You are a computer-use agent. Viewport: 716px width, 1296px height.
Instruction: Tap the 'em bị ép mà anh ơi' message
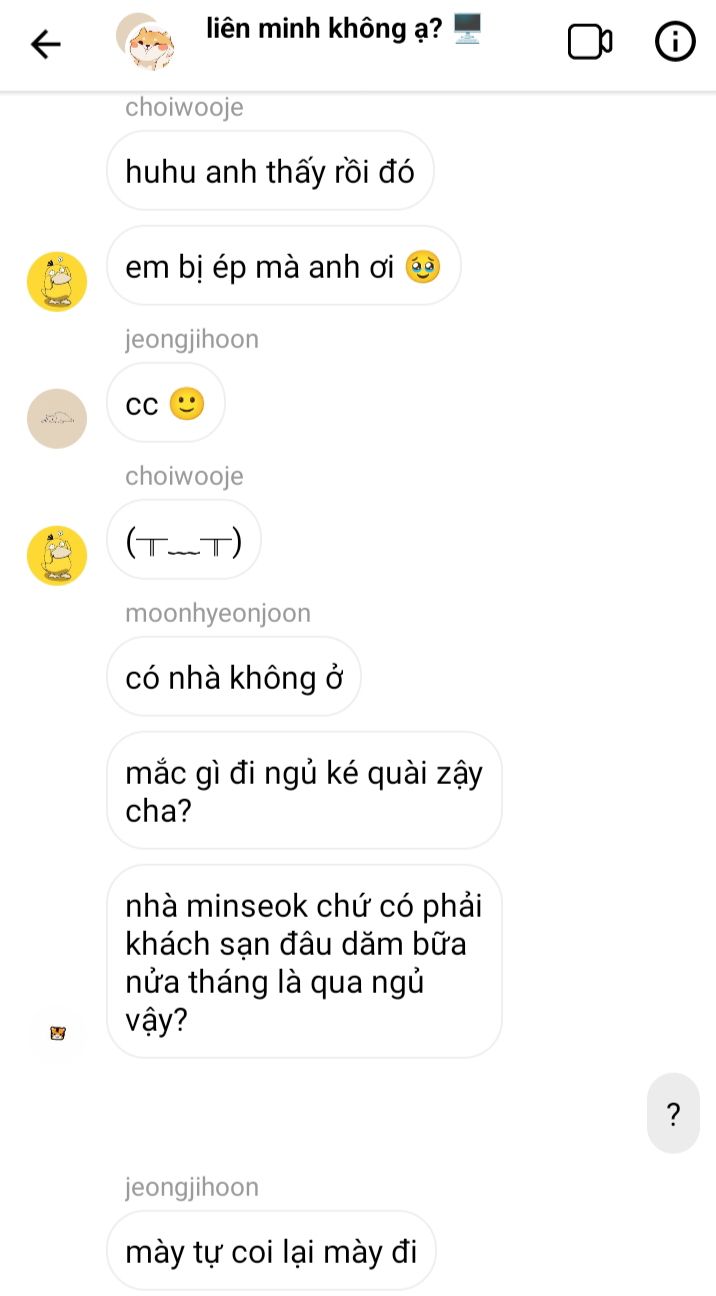[x=283, y=266]
